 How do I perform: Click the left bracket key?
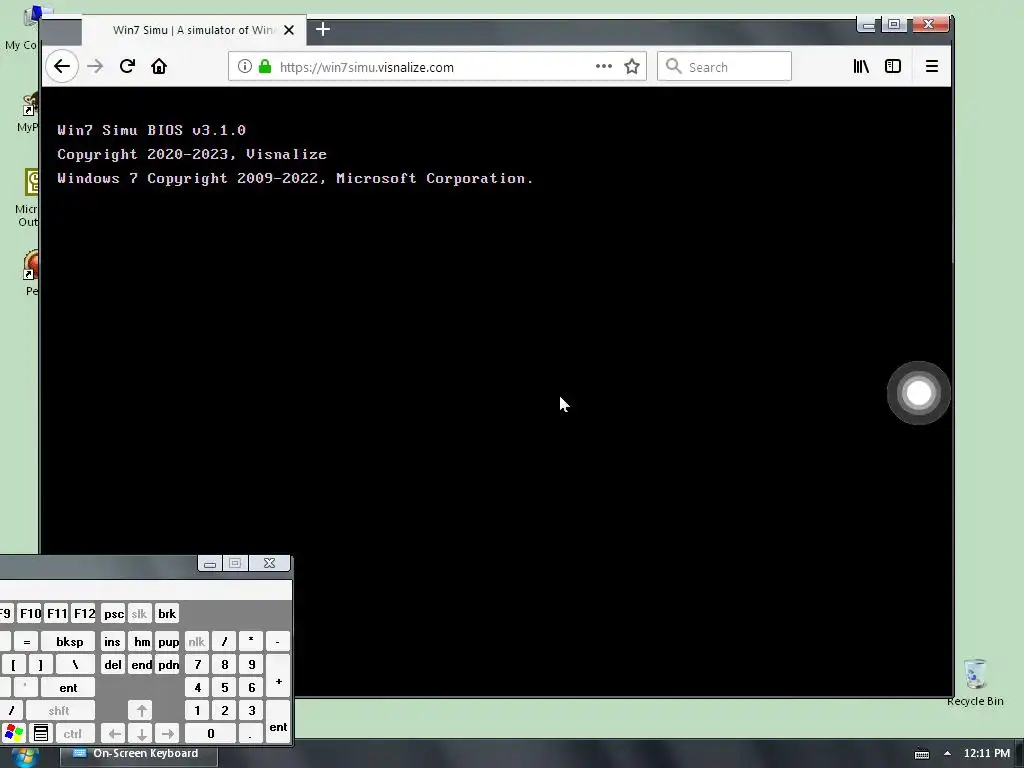click(x=13, y=665)
